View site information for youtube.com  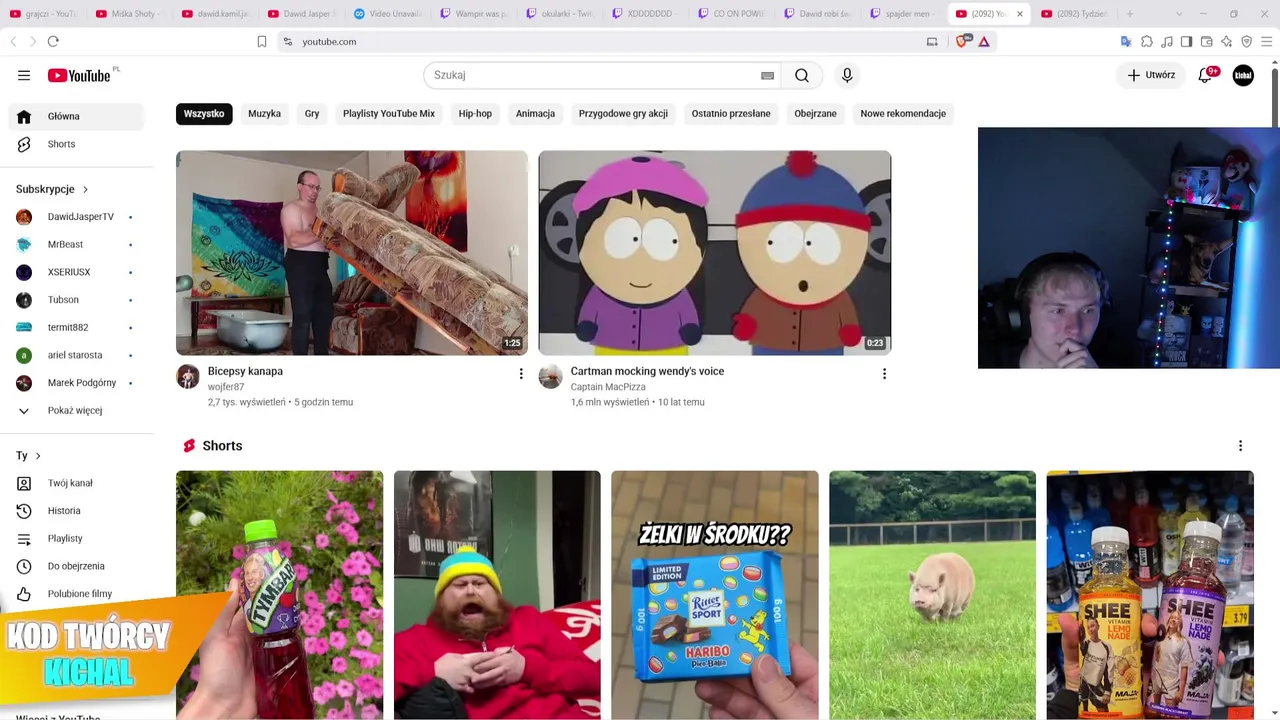tap(288, 41)
